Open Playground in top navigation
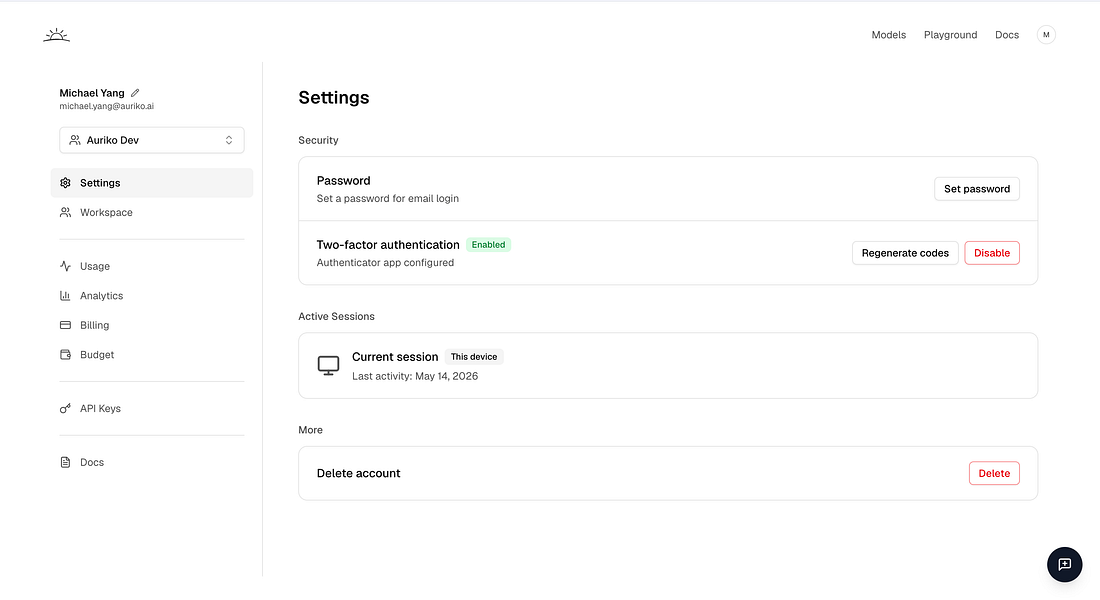 coord(950,35)
